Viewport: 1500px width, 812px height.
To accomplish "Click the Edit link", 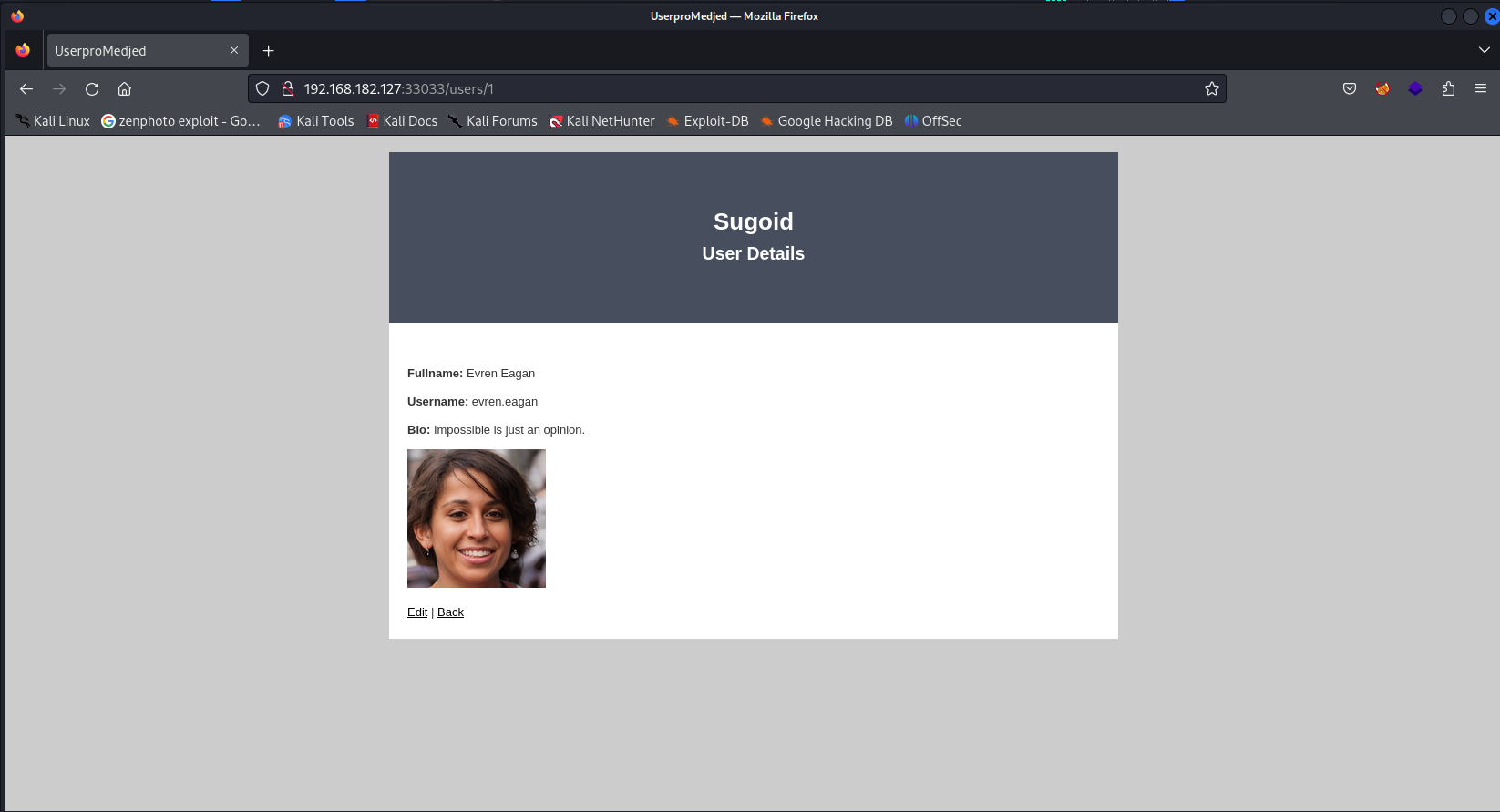I will coord(417,612).
